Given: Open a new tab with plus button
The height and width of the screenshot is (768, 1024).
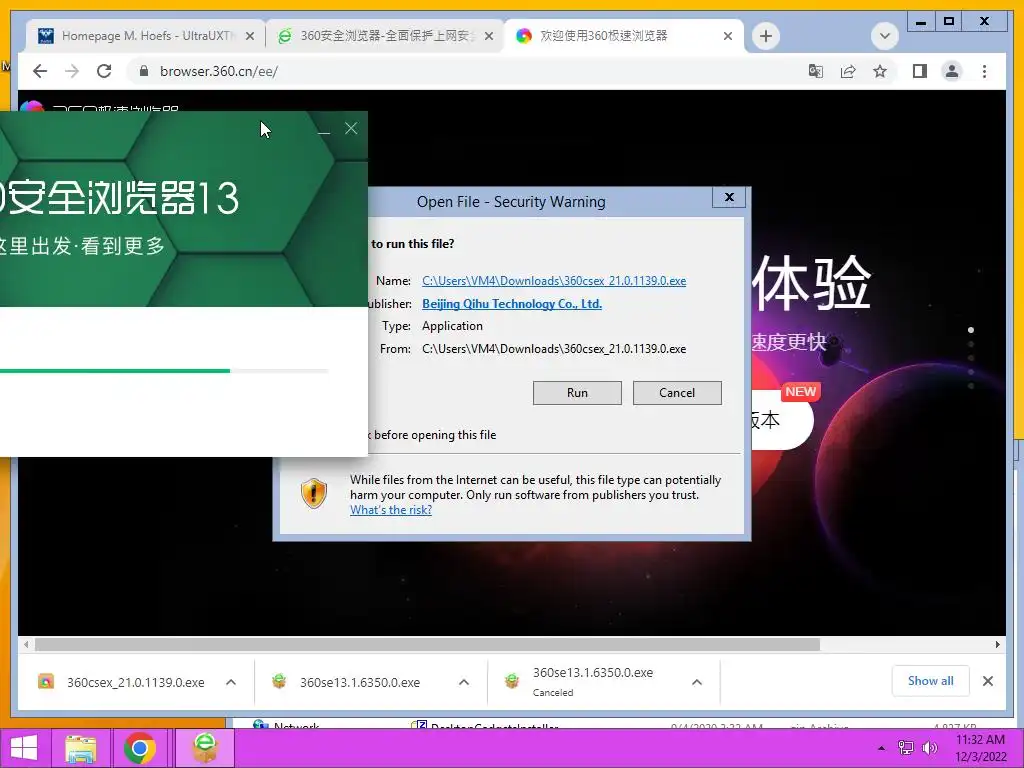Looking at the screenshot, I should (766, 36).
